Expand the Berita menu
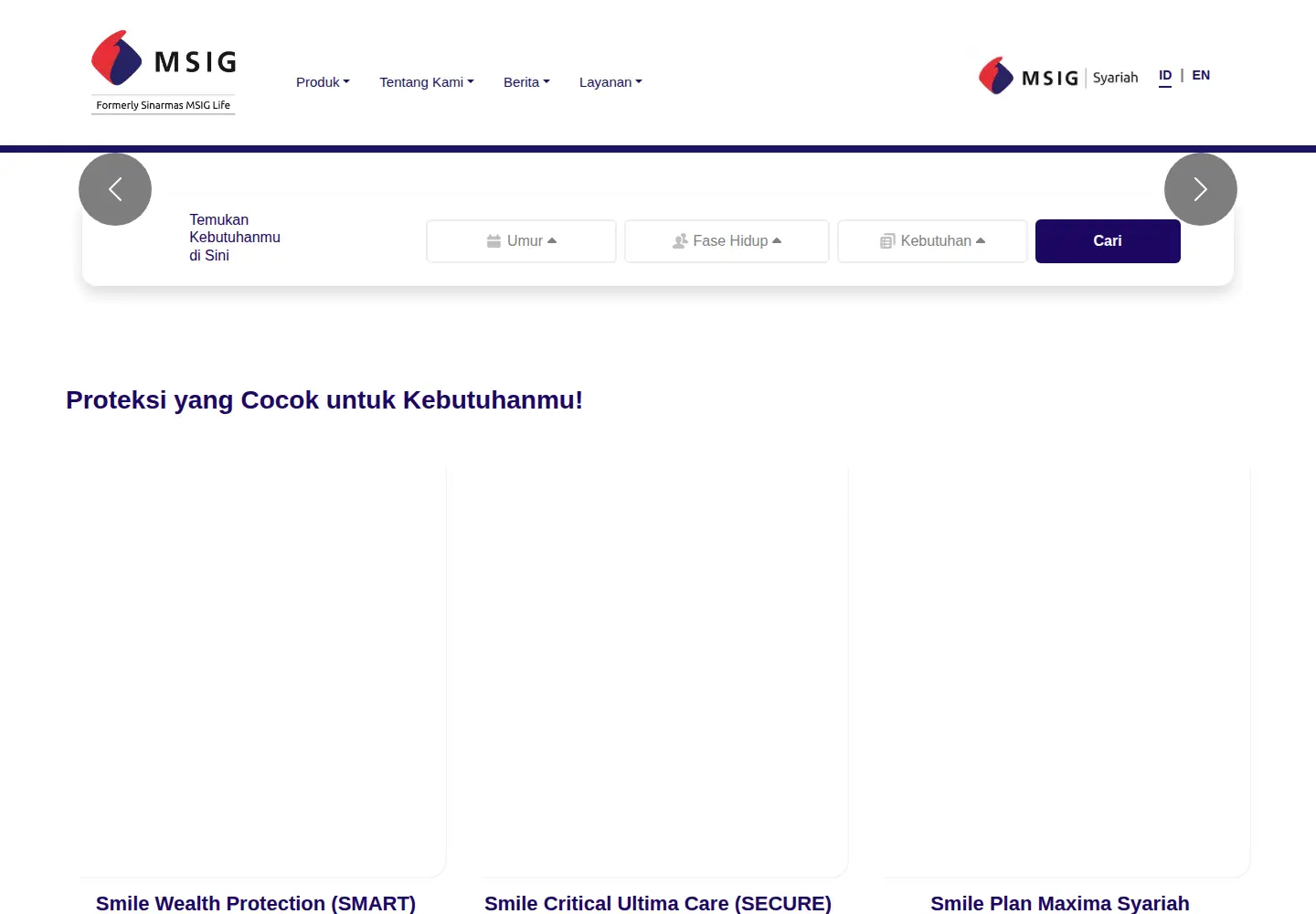 pyautogui.click(x=526, y=82)
